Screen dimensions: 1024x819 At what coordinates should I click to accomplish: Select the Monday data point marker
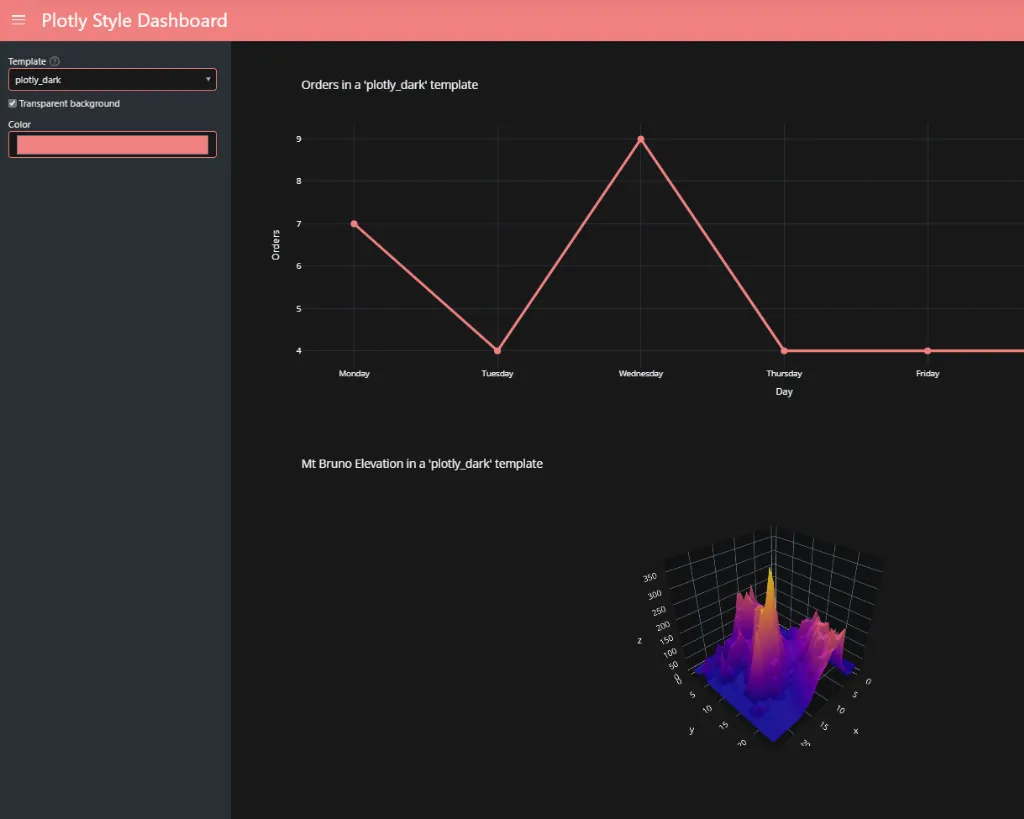point(354,224)
